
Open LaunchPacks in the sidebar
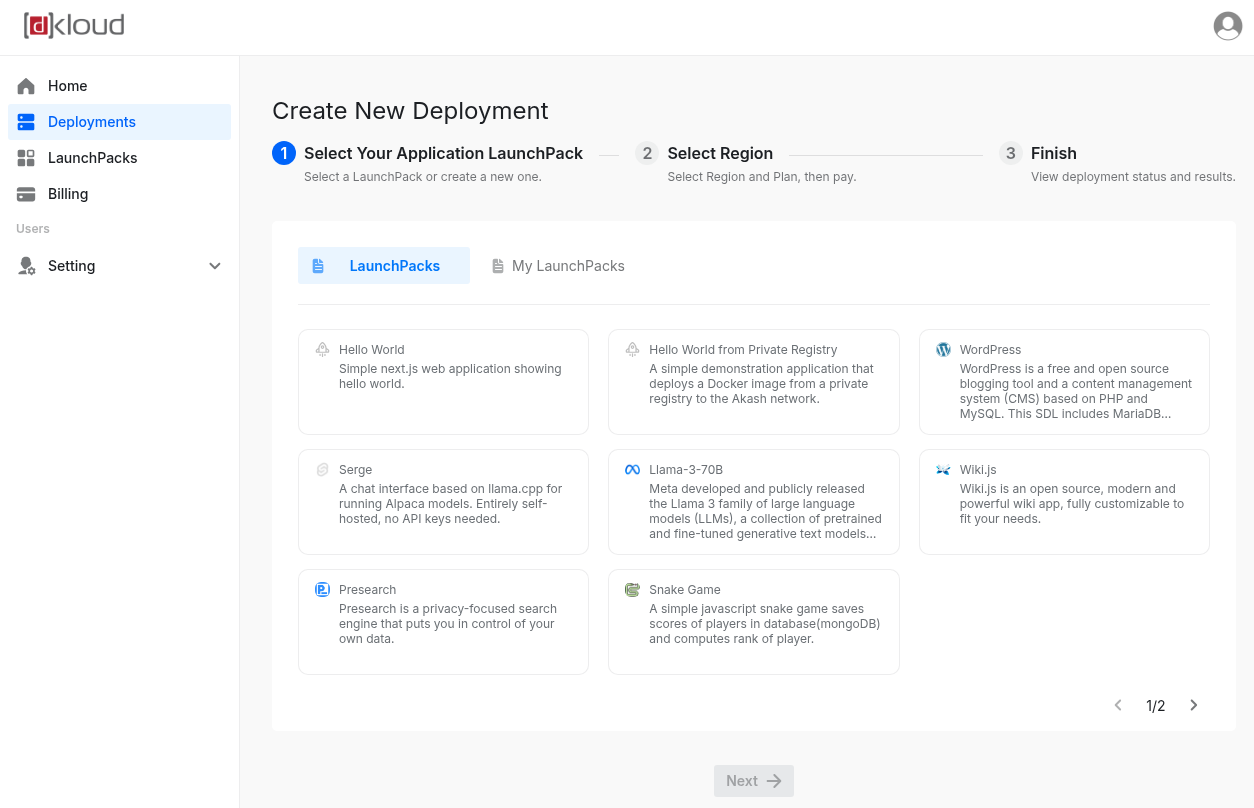(92, 158)
